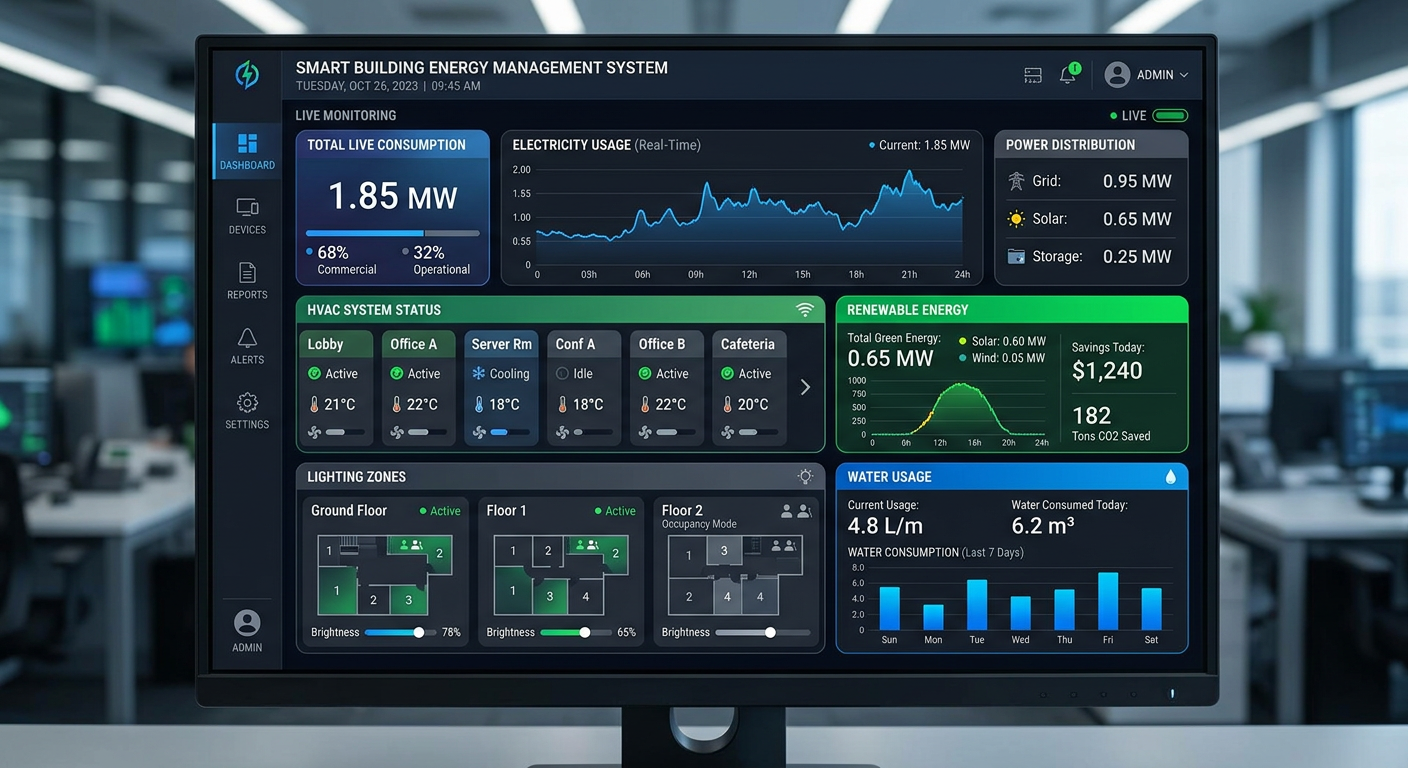Viewport: 1408px width, 768px height.
Task: Select the Grid tower icon in Power Distribution
Action: pos(1016,181)
